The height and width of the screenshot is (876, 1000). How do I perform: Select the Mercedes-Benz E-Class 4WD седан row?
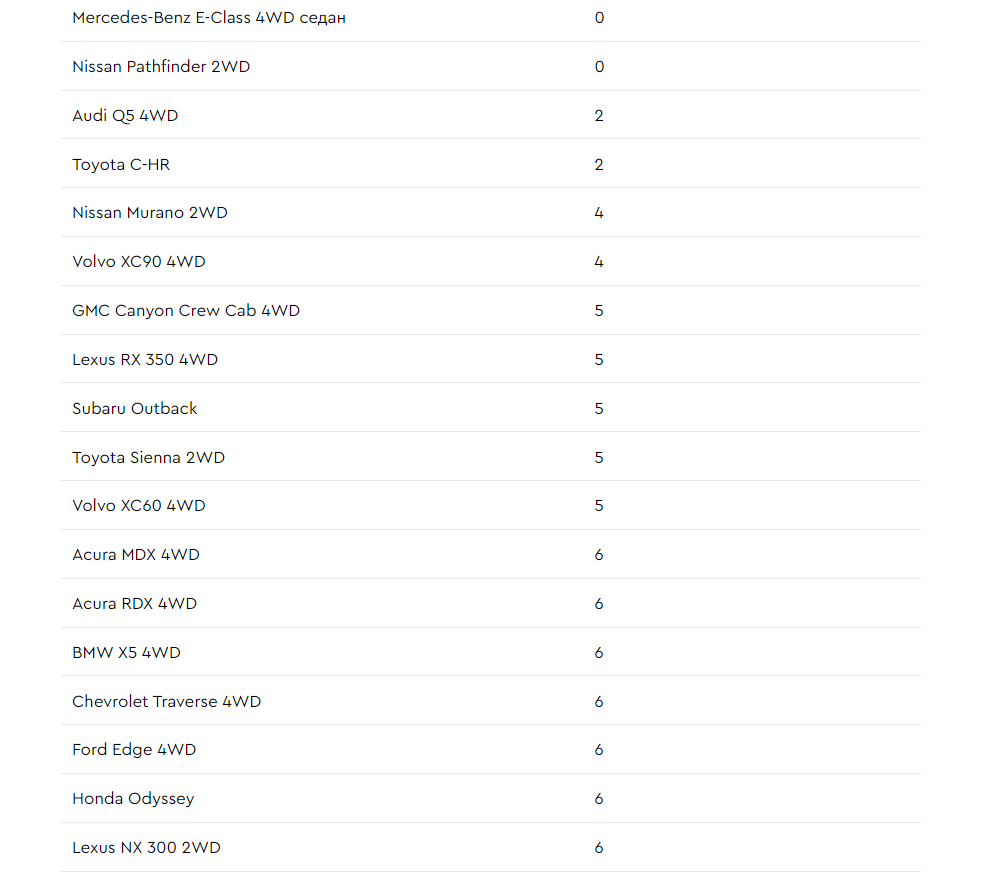click(490, 18)
